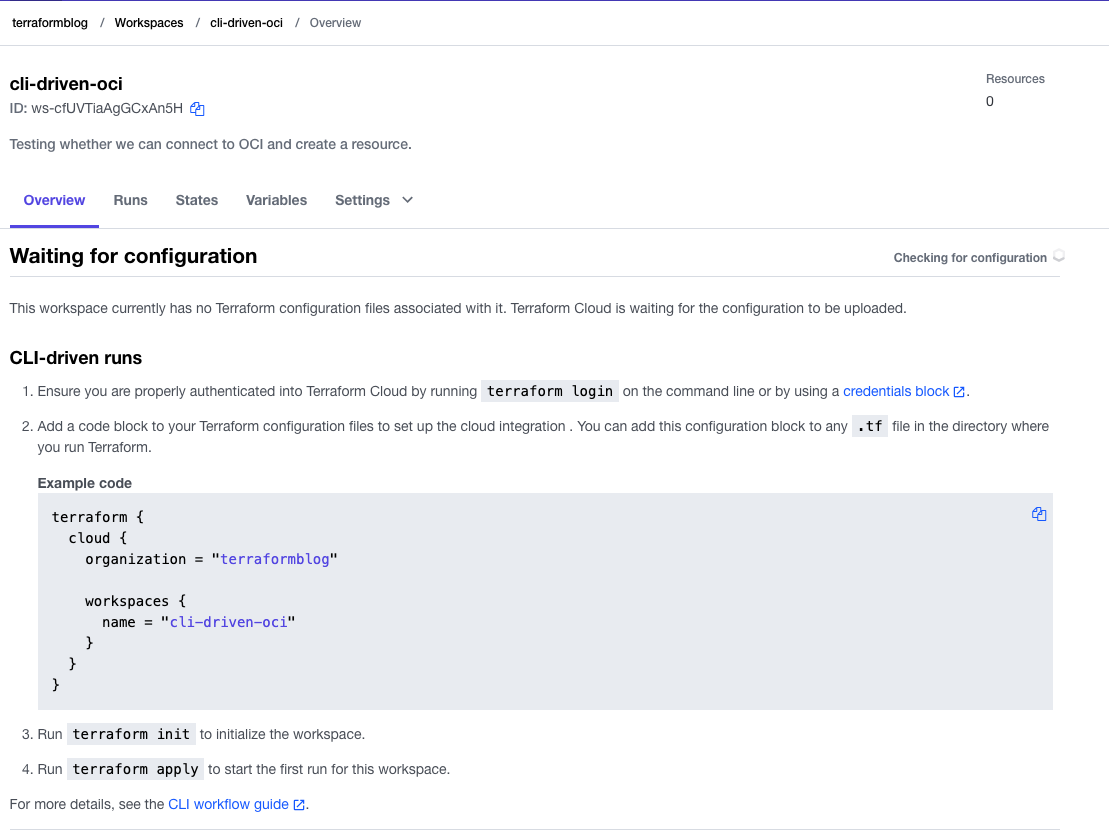
Task: Expand the Settings dropdown chevron
Action: coord(407,200)
